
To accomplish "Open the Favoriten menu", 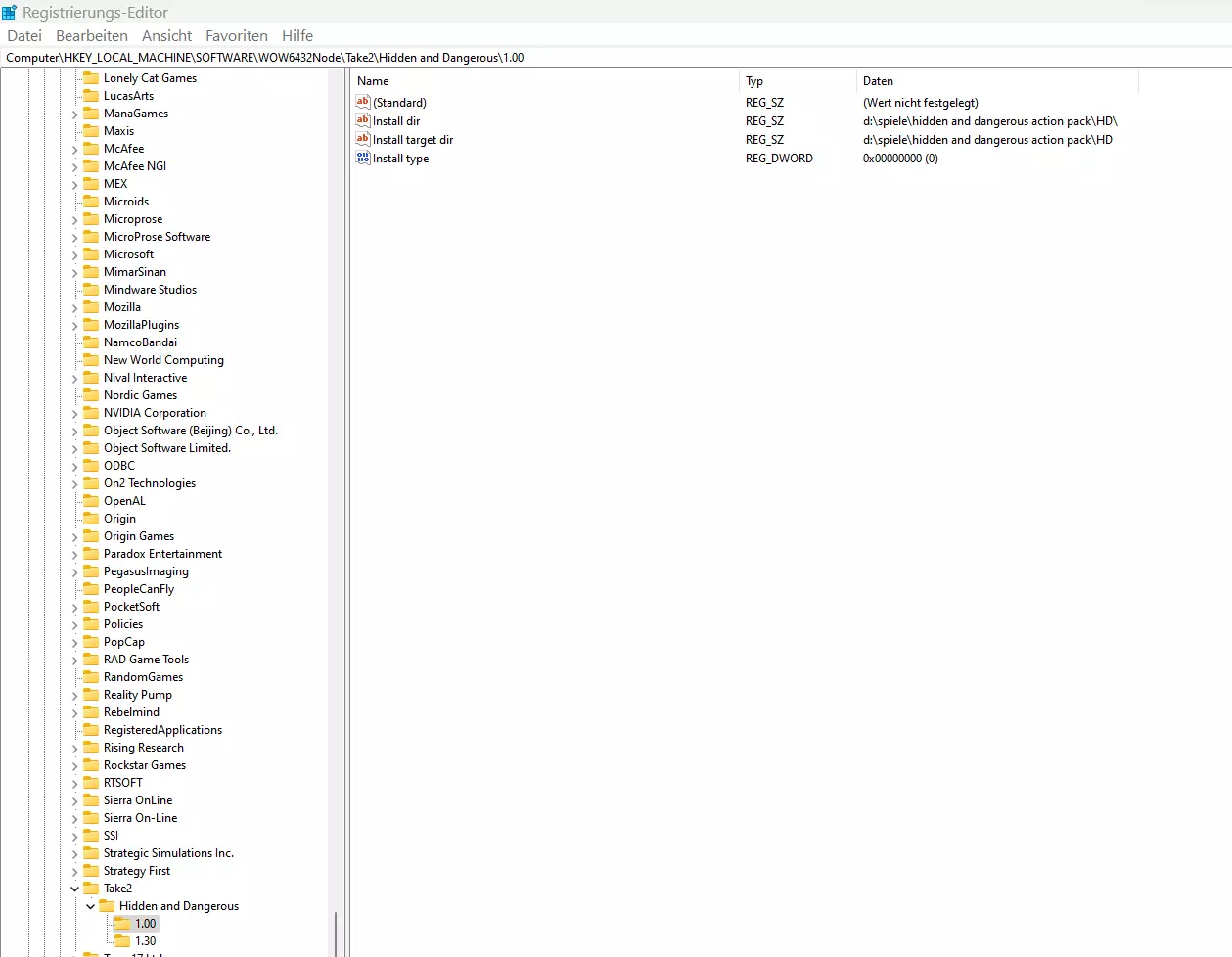I will point(237,35).
